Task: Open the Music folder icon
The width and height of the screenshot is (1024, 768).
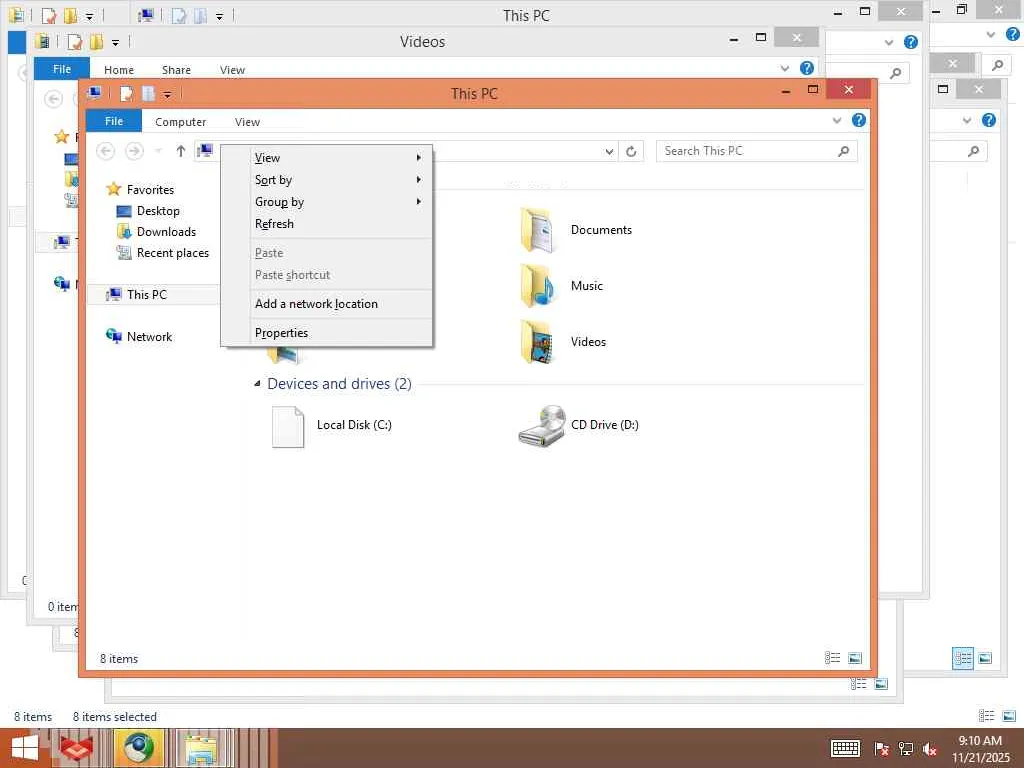Action: (537, 285)
